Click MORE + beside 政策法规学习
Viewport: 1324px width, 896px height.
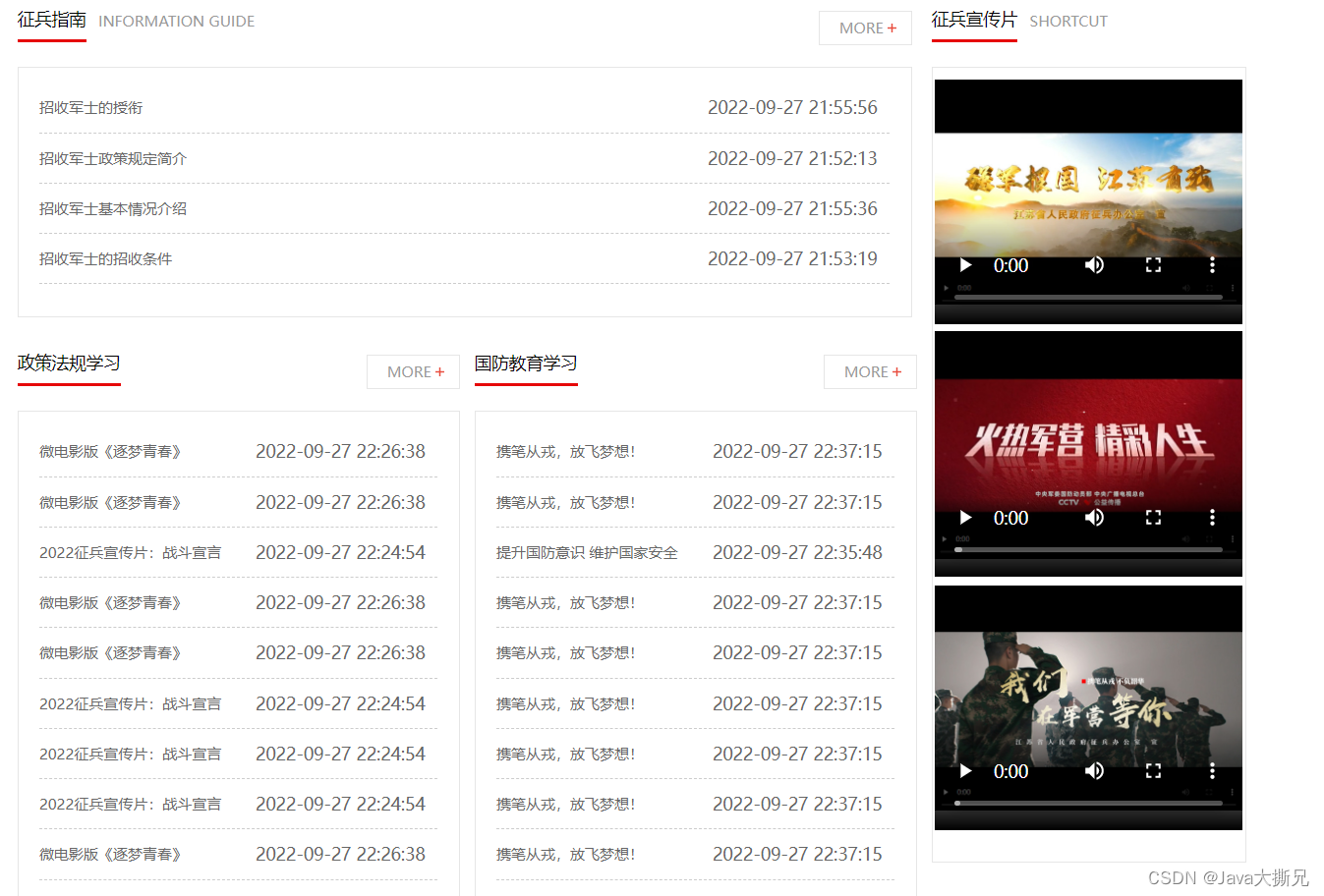tap(414, 372)
